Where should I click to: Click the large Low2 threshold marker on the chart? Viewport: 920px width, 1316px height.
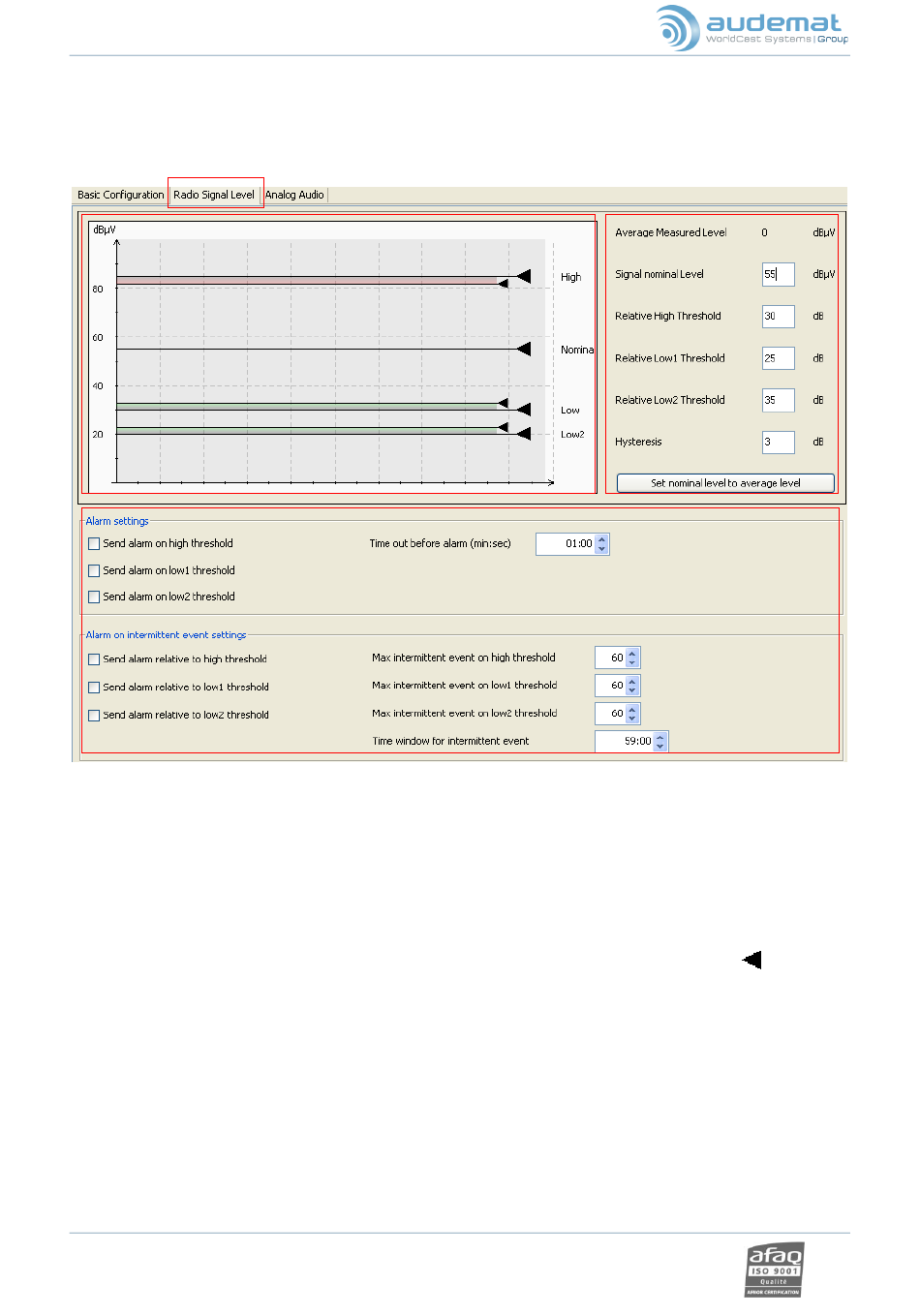524,434
